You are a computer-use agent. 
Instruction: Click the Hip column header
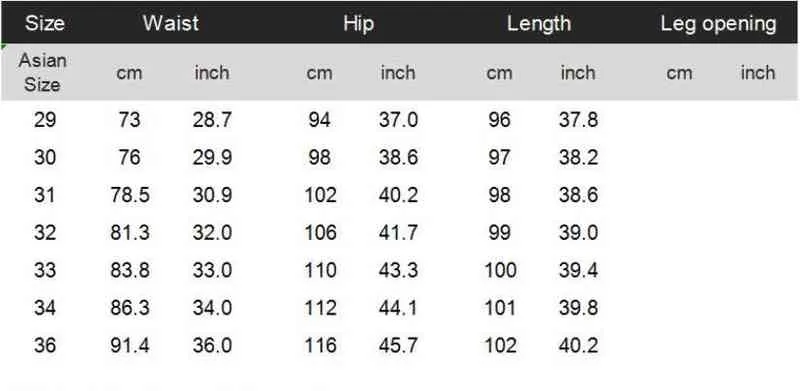tap(358, 23)
